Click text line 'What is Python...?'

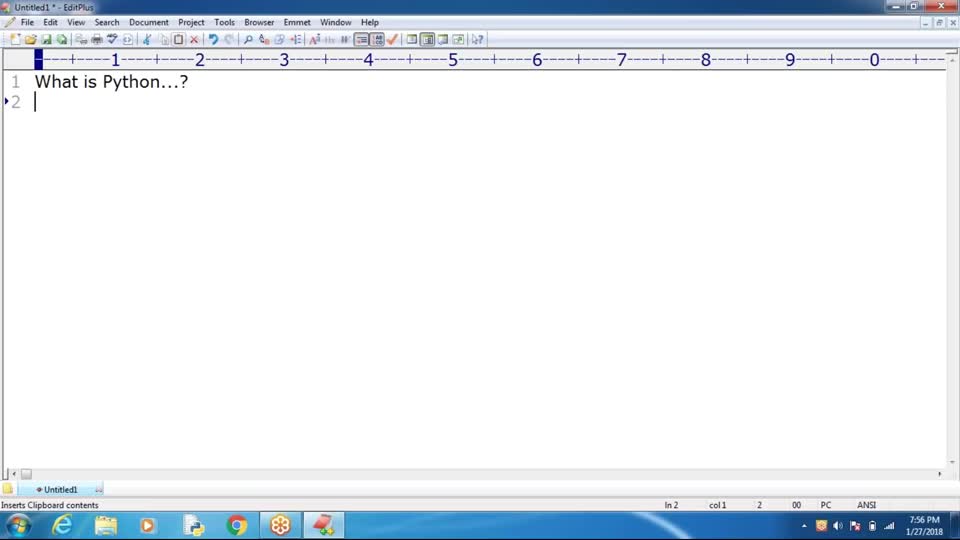coord(111,81)
